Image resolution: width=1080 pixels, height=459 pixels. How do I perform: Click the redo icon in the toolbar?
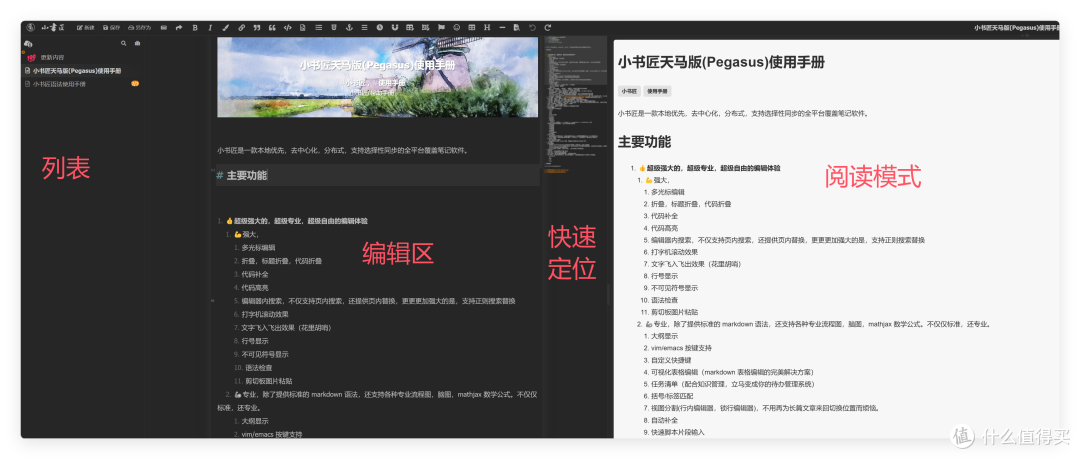(548, 28)
